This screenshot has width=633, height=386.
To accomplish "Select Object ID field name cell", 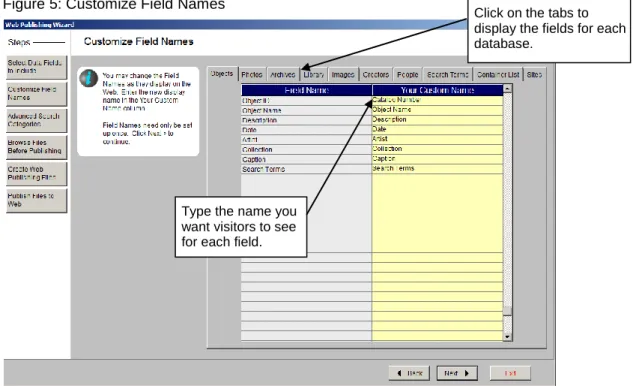I will pyautogui.click(x=306, y=101).
